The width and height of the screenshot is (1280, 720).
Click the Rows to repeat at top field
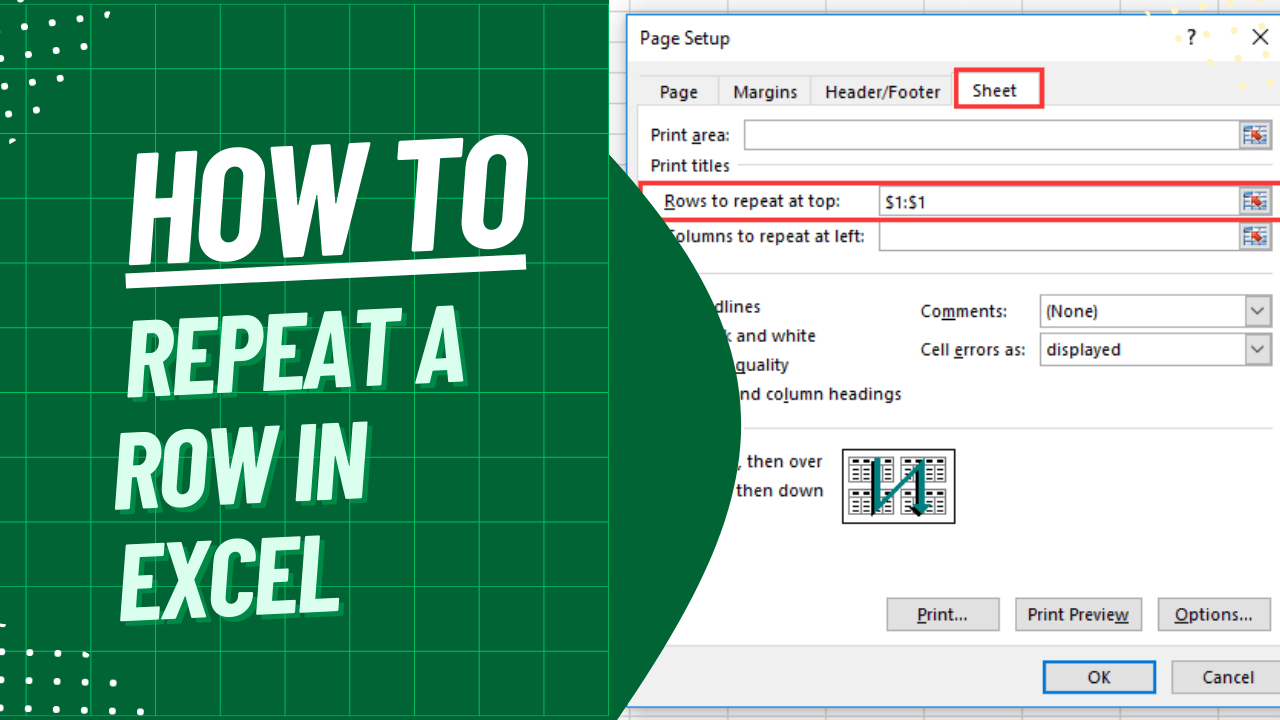click(x=1059, y=201)
